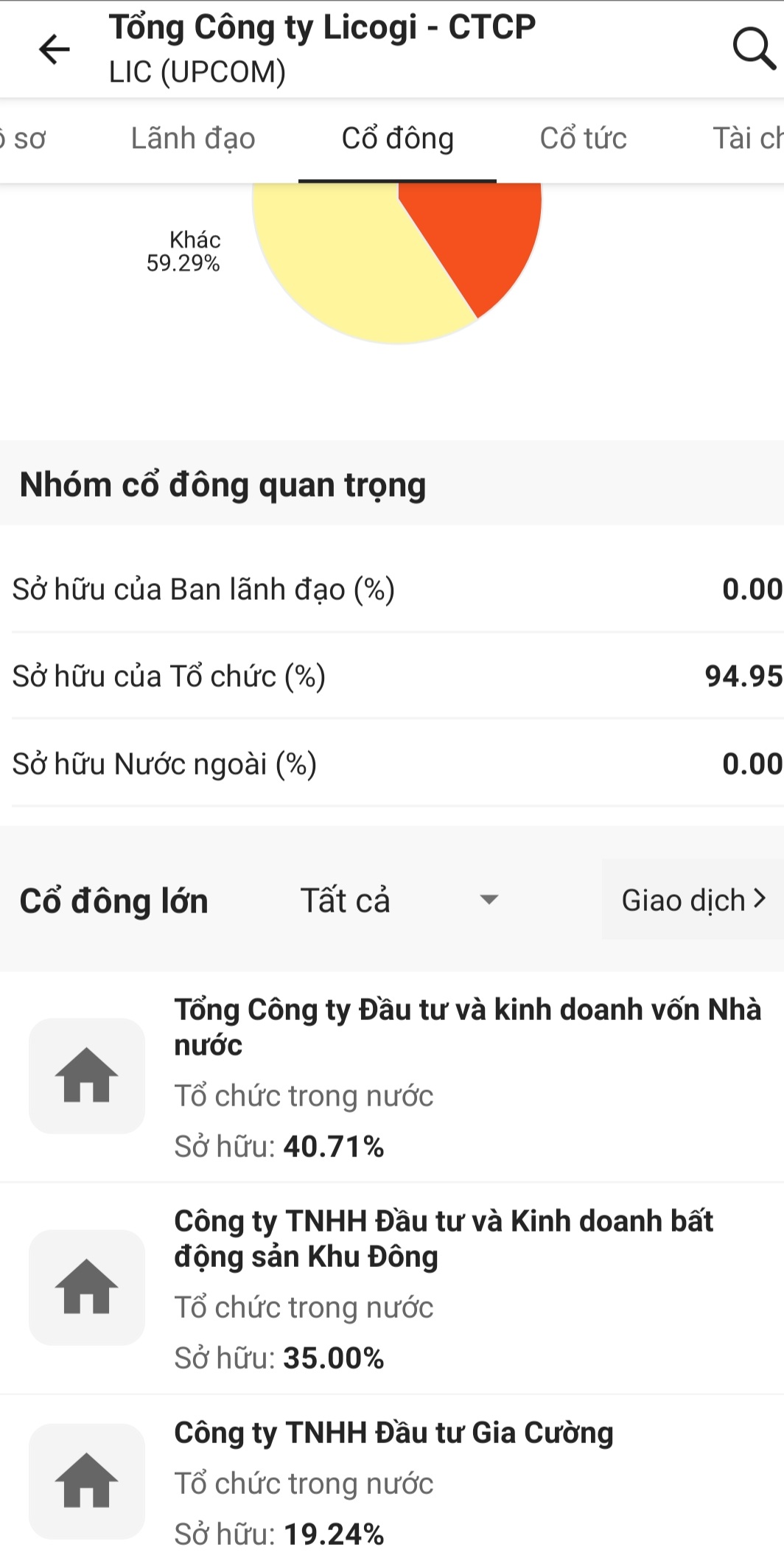Open Tổng Công ty Đầu tư shareholder name

[x=467, y=1027]
